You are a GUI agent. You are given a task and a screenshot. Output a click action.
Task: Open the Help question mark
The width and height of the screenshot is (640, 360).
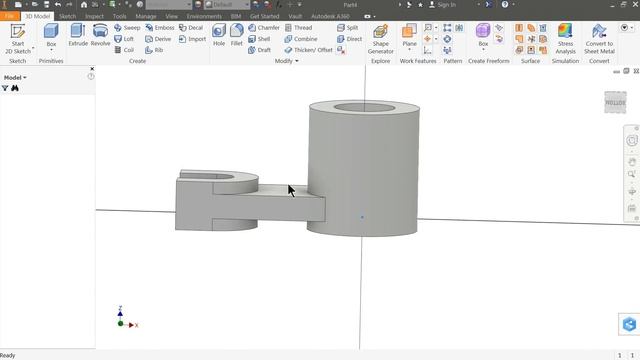coord(505,4)
